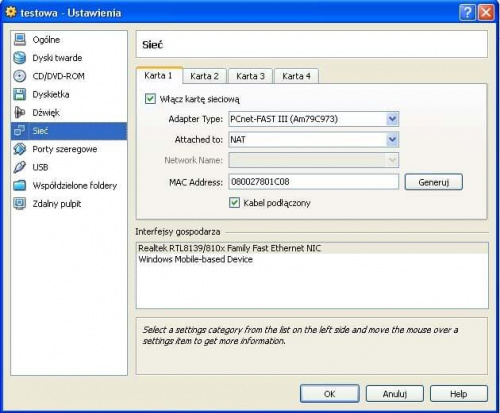Image resolution: width=500 pixels, height=413 pixels.
Task: Select the Dyskietka floppy icon
Action: click(x=20, y=94)
